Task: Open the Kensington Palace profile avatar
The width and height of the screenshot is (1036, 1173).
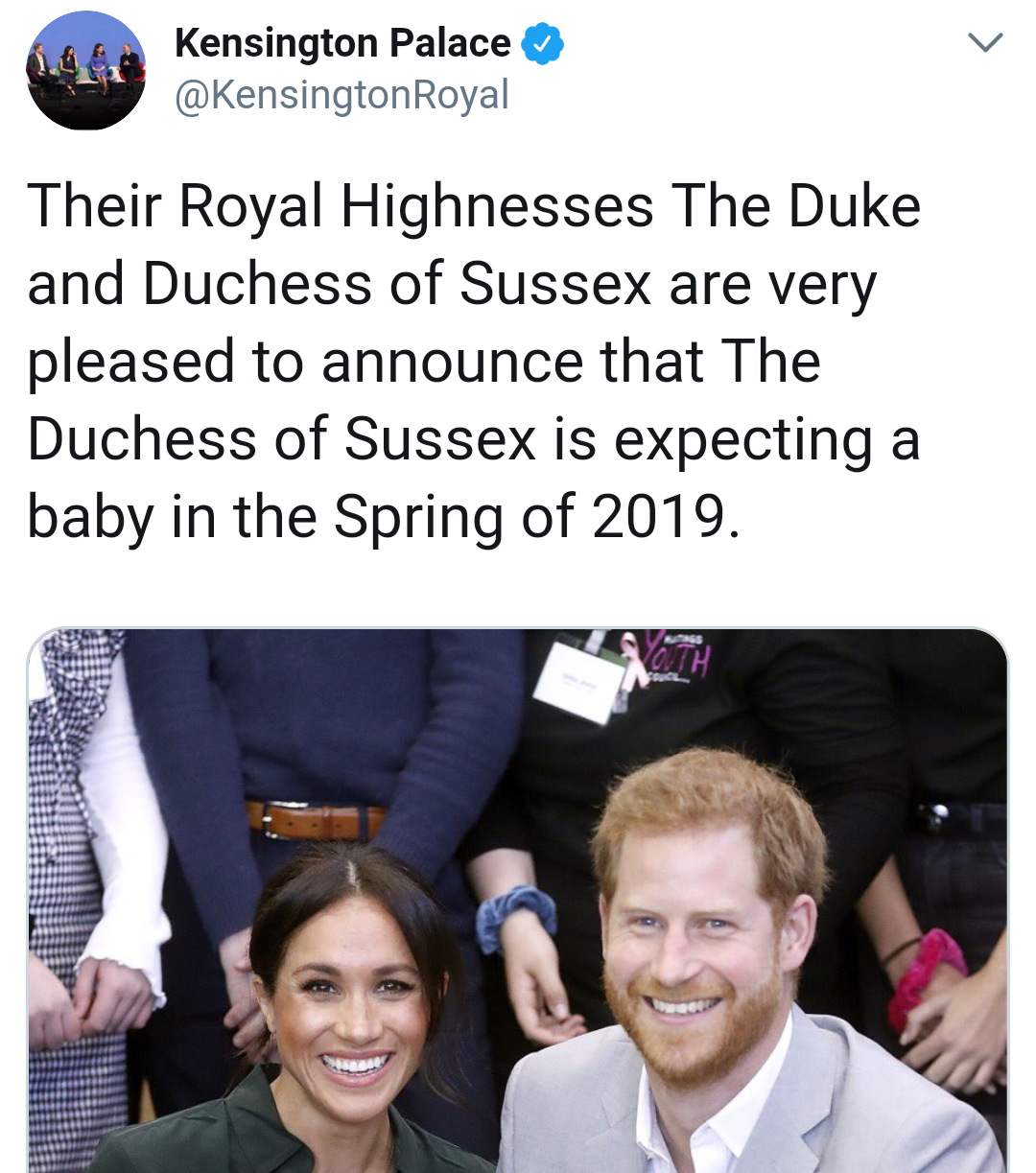Action: point(86,71)
